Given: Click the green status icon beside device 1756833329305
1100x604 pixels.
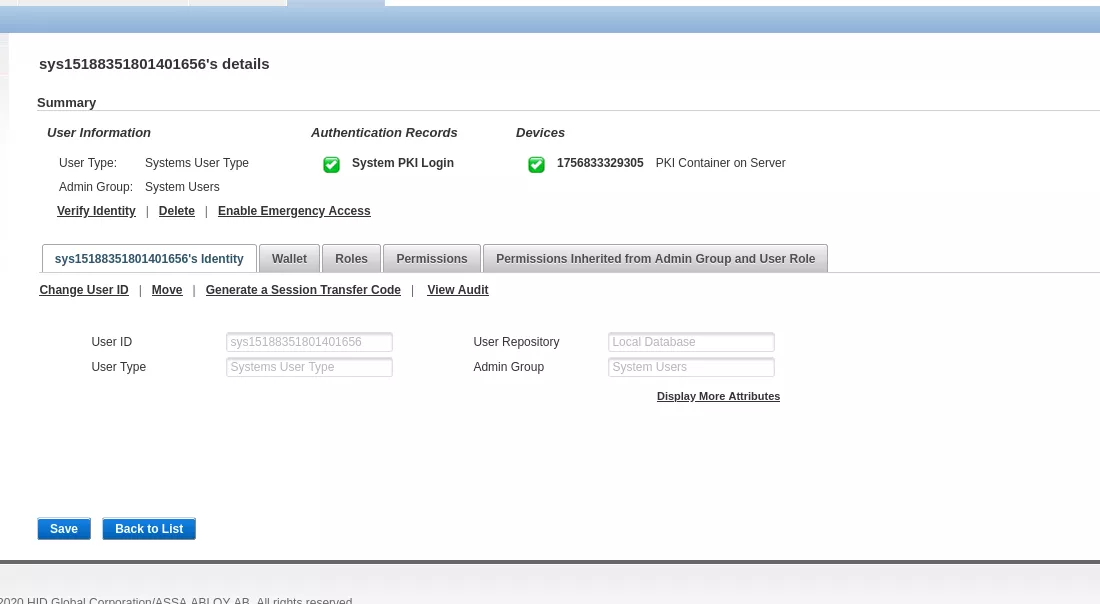Looking at the screenshot, I should [536, 164].
